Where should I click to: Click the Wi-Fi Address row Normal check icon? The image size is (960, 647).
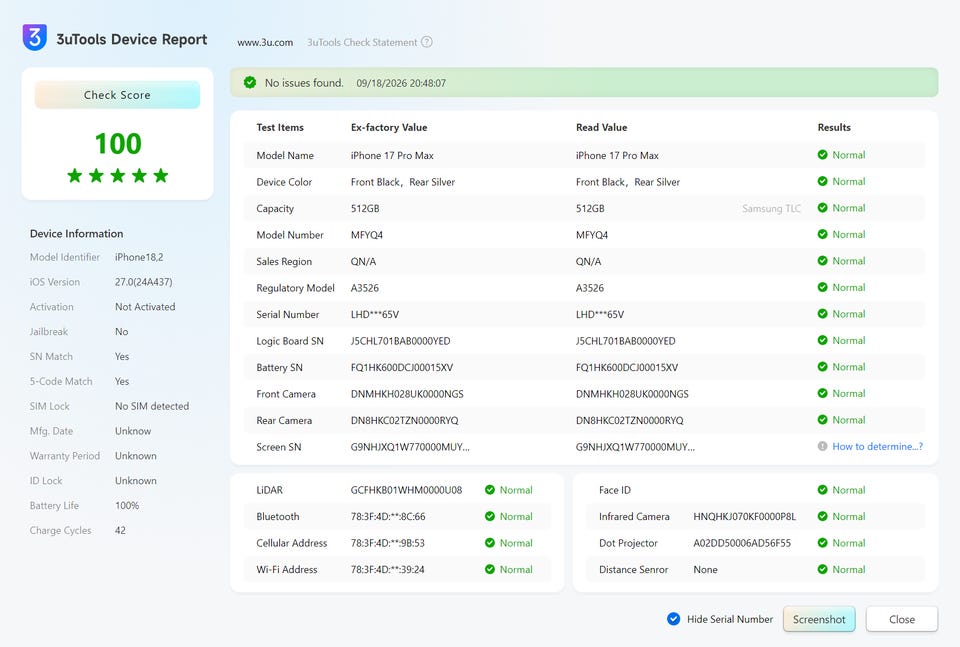tap(490, 569)
